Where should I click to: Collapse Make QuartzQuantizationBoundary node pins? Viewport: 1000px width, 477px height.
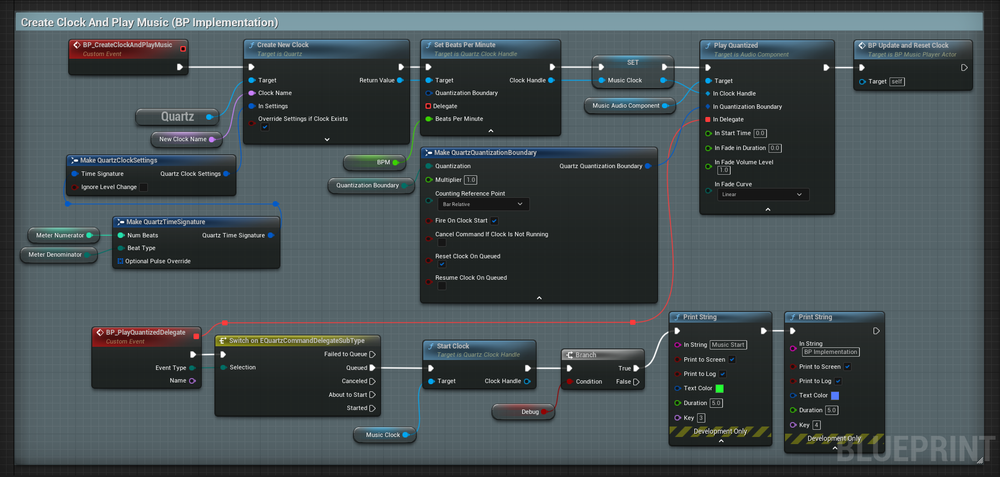click(x=538, y=297)
